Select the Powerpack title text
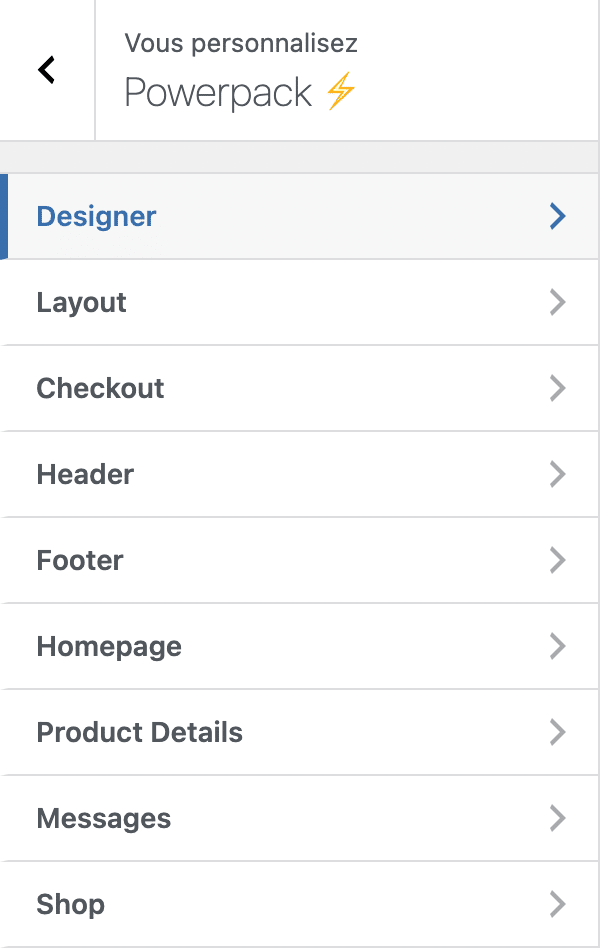This screenshot has width=600, height=948. pyautogui.click(x=216, y=93)
